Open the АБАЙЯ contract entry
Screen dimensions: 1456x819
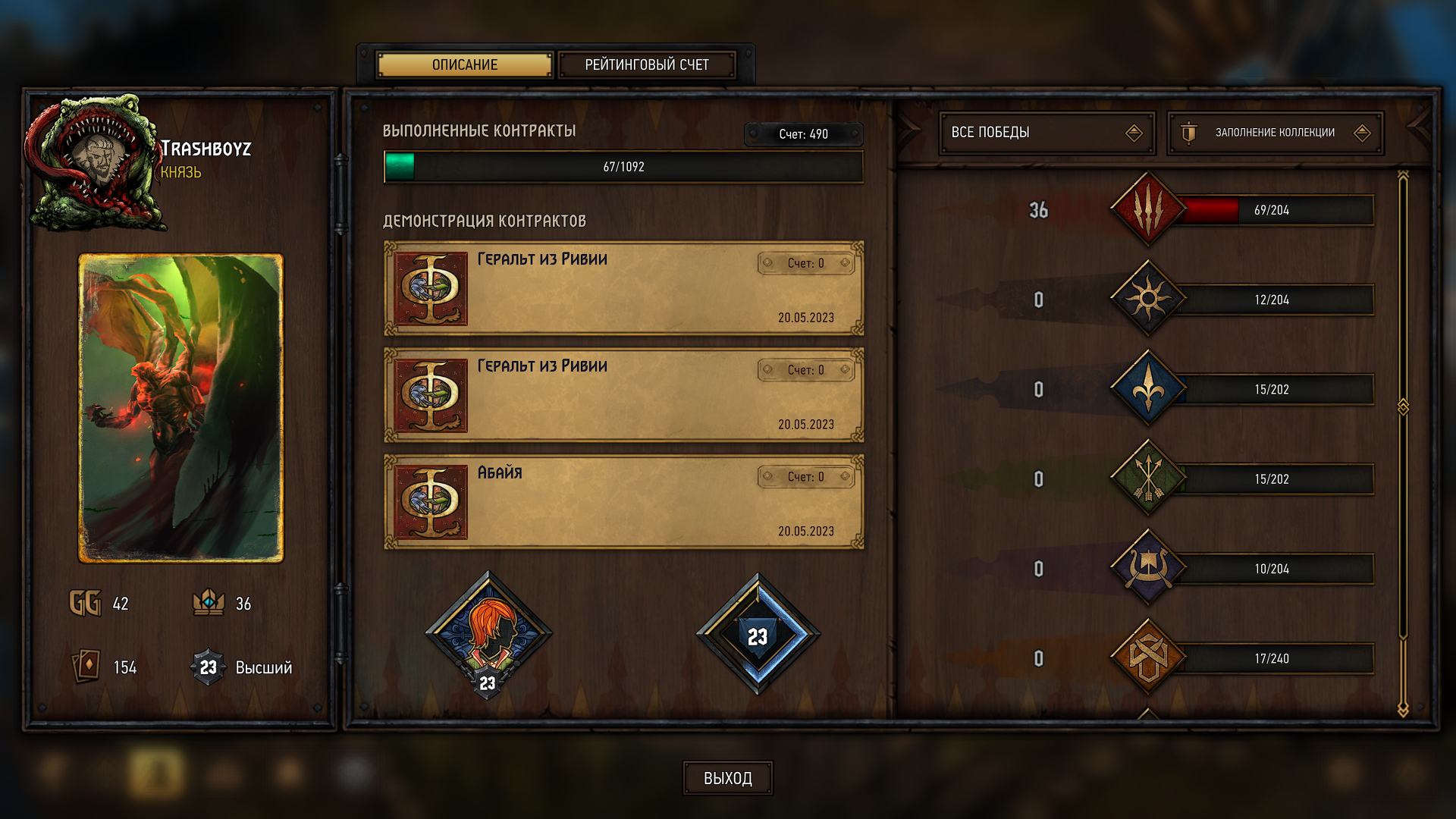(x=624, y=502)
